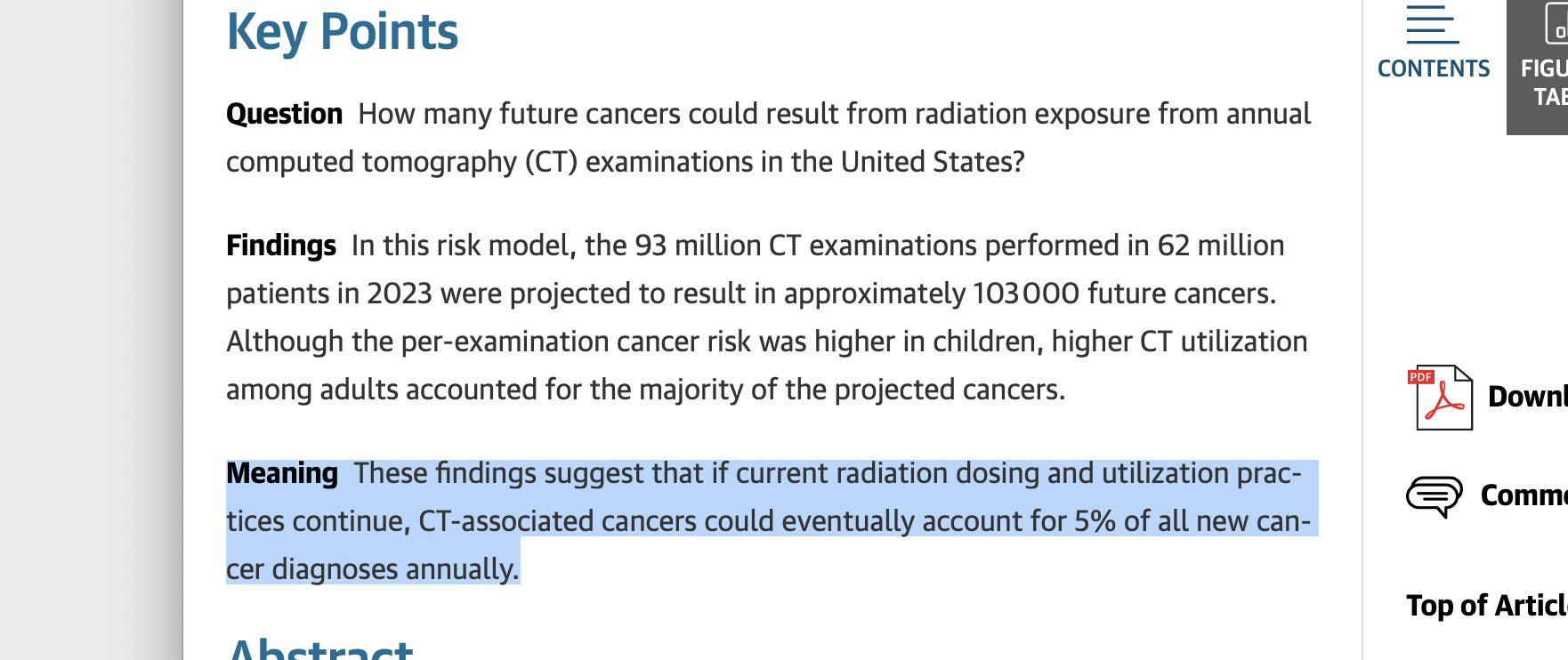
Task: Click the Abstract section heading
Action: tap(320, 649)
